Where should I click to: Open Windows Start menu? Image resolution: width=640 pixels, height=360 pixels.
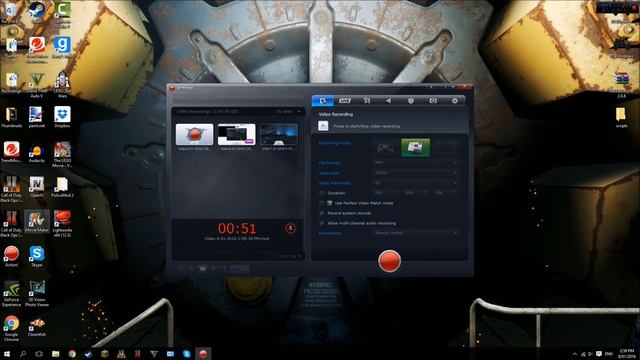pyautogui.click(x=7, y=354)
